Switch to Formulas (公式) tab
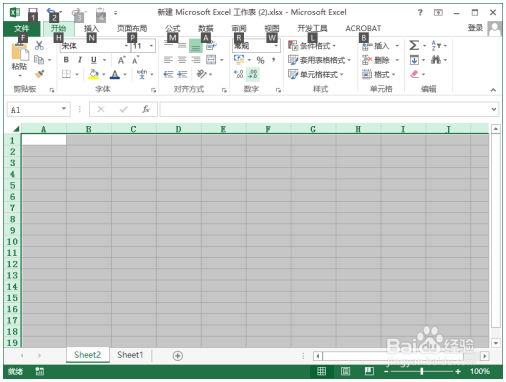The image size is (506, 382). tap(173, 29)
